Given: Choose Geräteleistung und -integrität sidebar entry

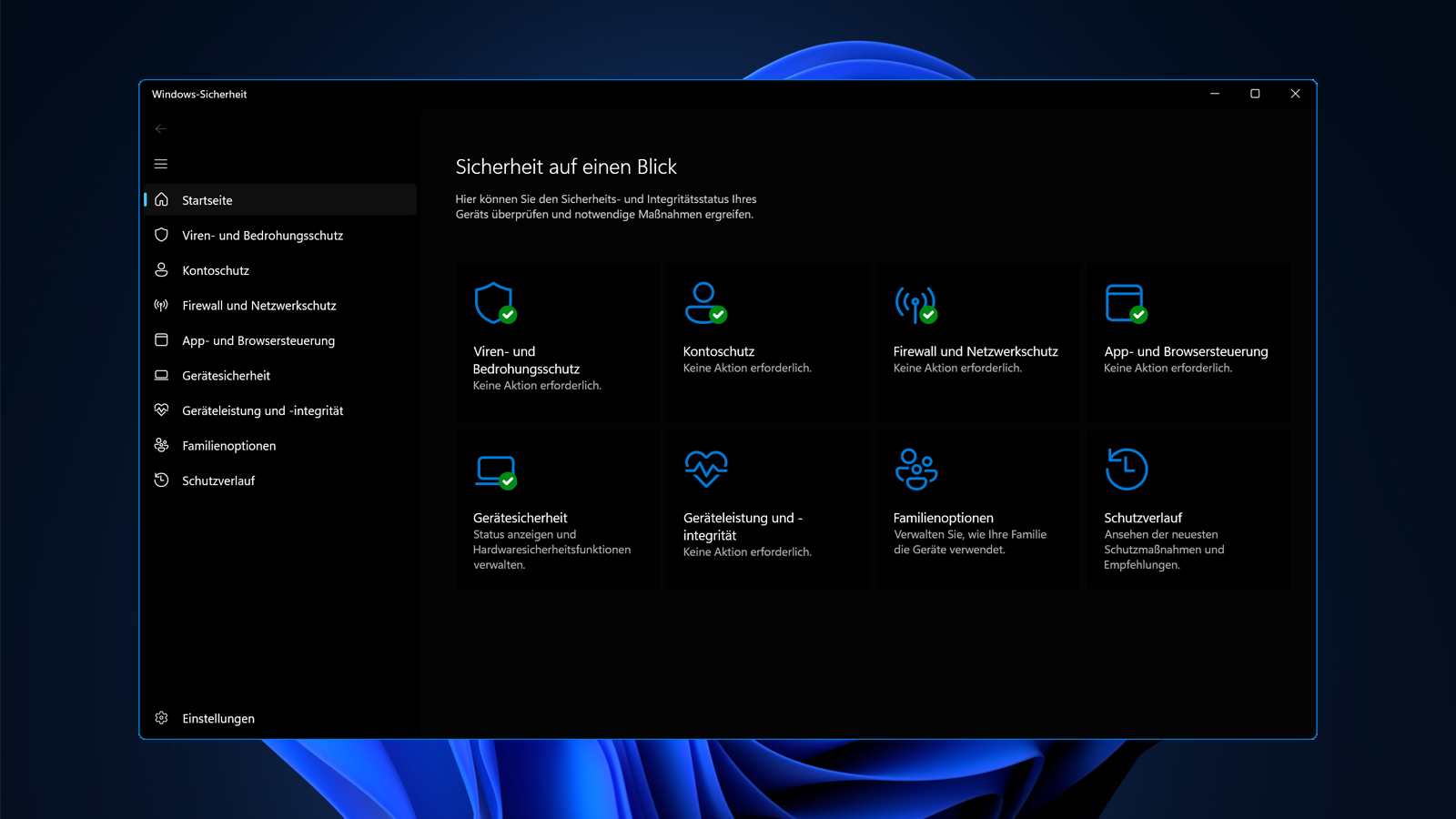Looking at the screenshot, I should [x=280, y=410].
